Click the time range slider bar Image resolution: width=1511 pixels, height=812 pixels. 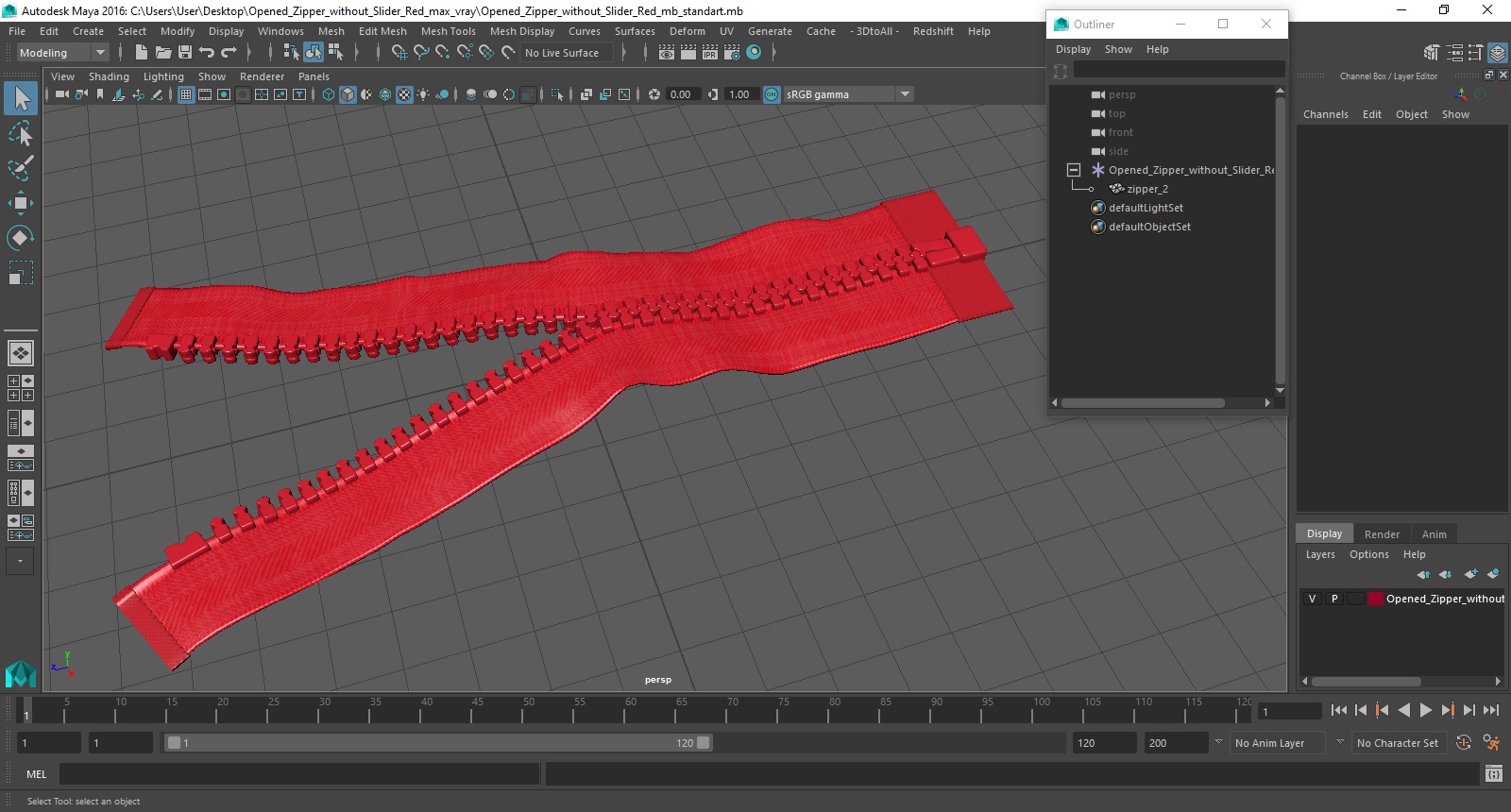pos(438,743)
